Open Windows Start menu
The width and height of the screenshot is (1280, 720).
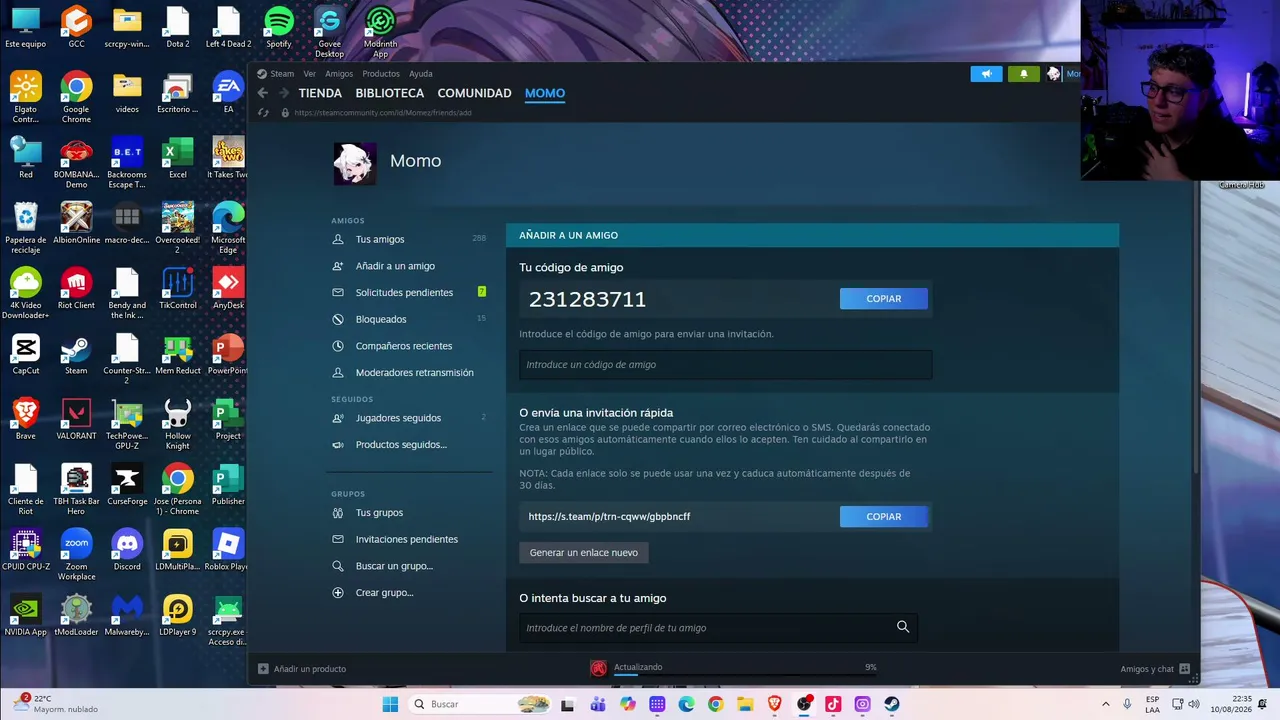click(390, 704)
